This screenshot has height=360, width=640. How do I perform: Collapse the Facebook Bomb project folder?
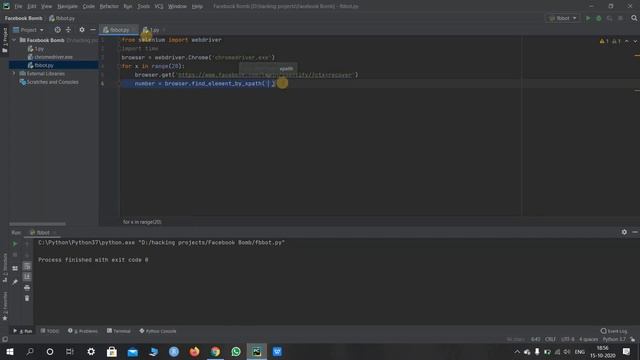(14, 40)
